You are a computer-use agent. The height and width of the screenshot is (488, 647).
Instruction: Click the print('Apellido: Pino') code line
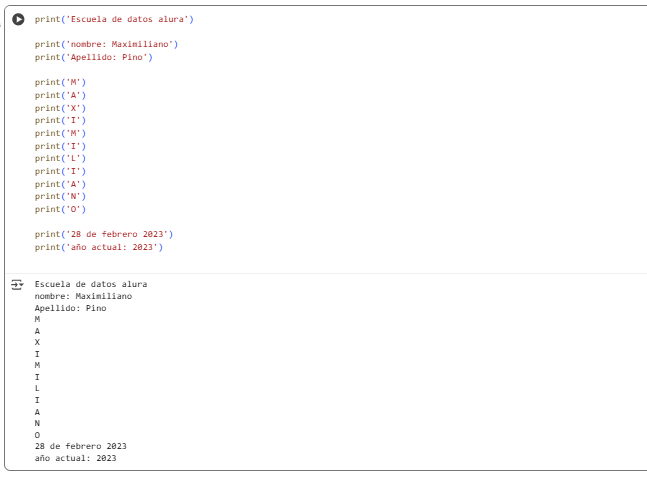[x=94, y=57]
